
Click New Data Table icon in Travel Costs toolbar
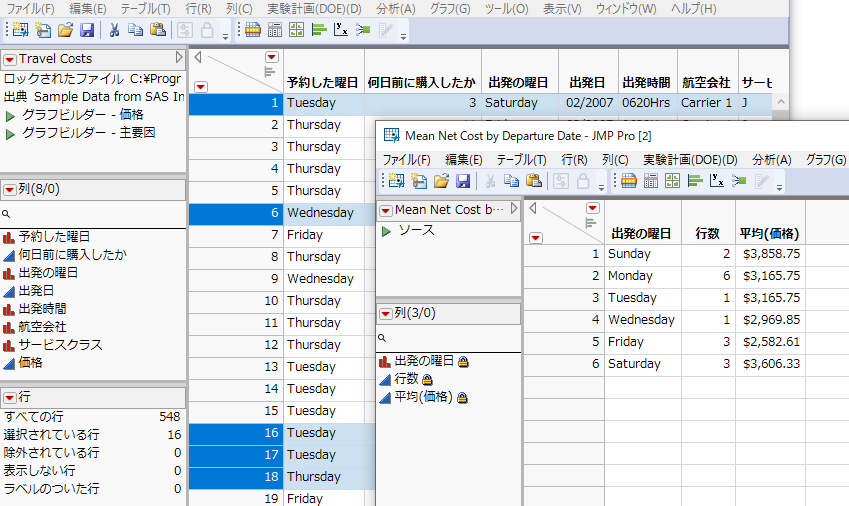21,30
